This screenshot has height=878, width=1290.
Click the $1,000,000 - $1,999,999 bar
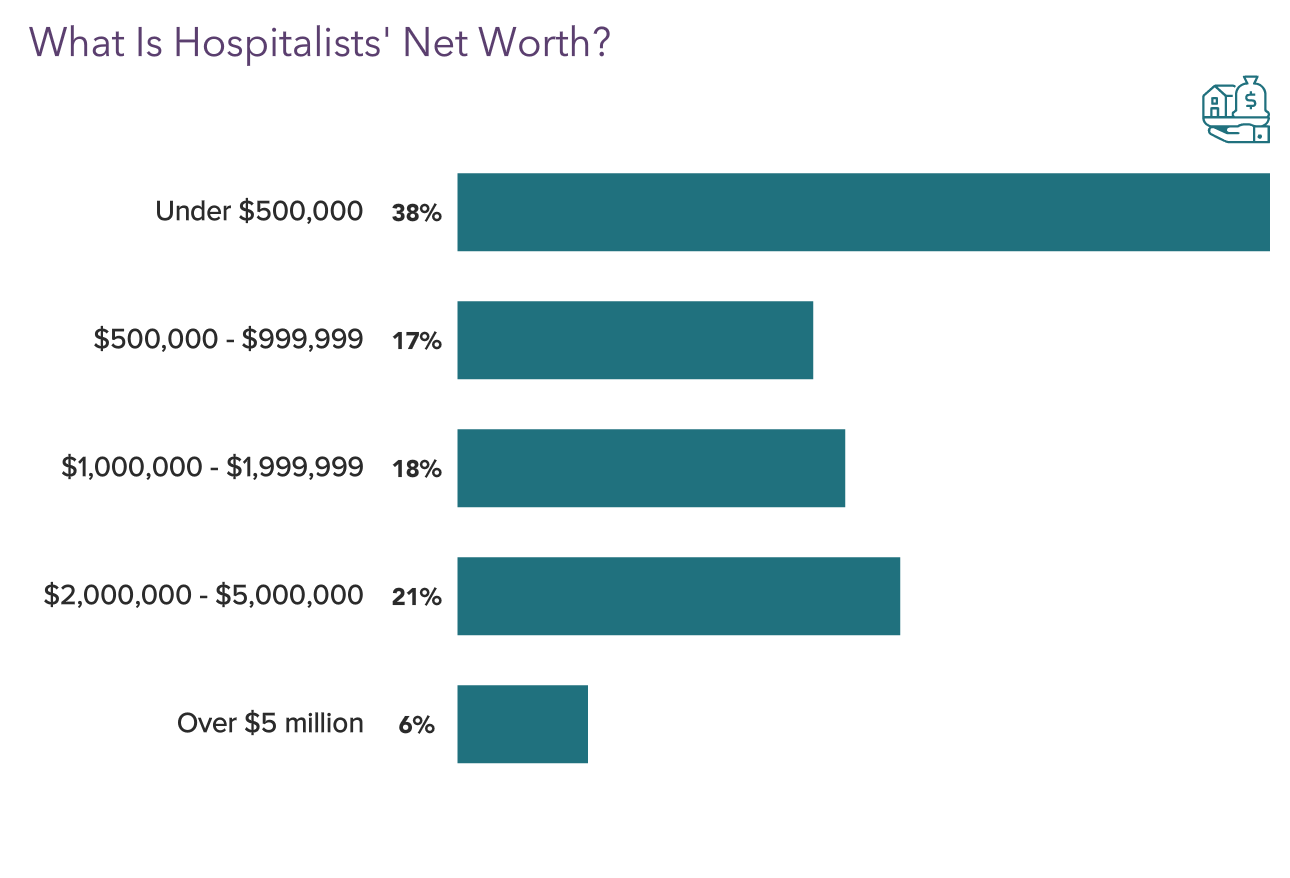651,468
